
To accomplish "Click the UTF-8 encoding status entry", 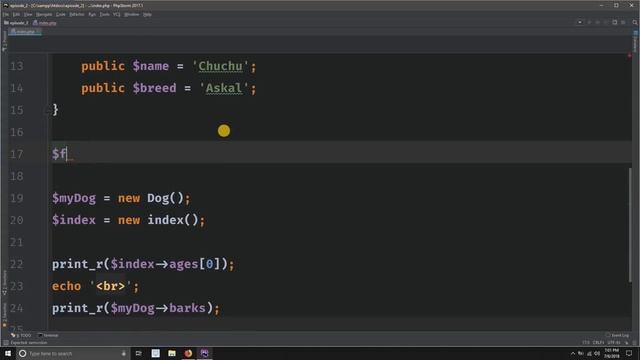I will point(614,343).
